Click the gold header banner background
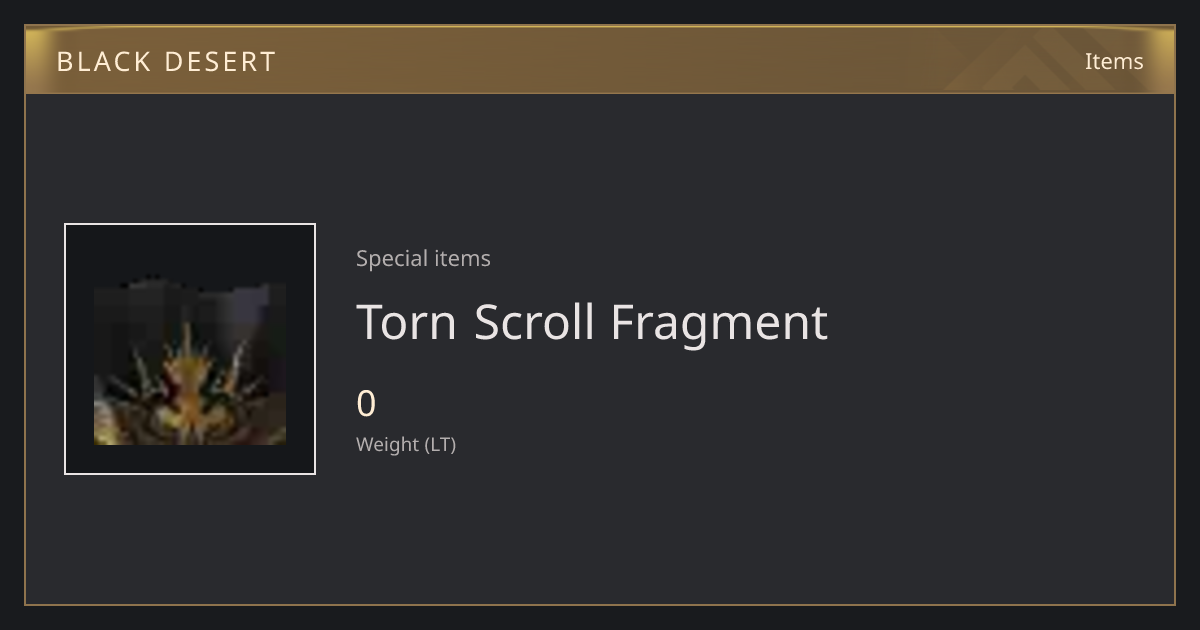 coord(600,60)
